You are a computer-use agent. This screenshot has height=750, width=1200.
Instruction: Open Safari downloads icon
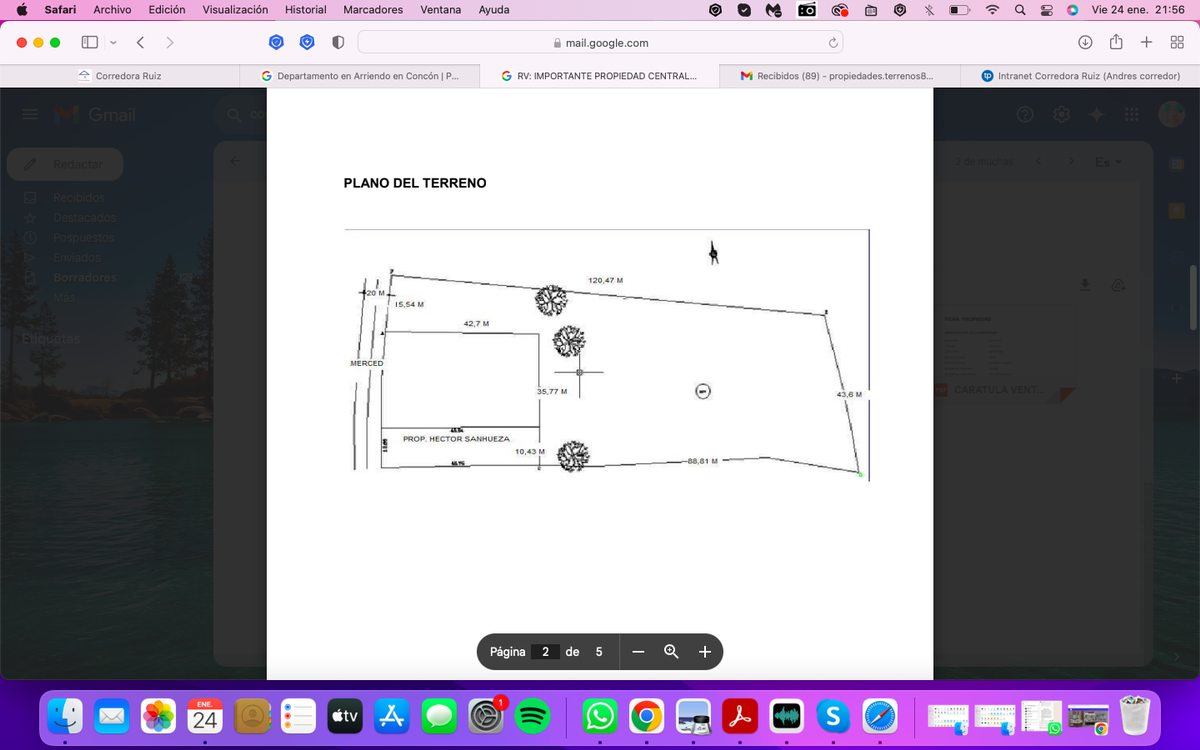pyautogui.click(x=1085, y=42)
